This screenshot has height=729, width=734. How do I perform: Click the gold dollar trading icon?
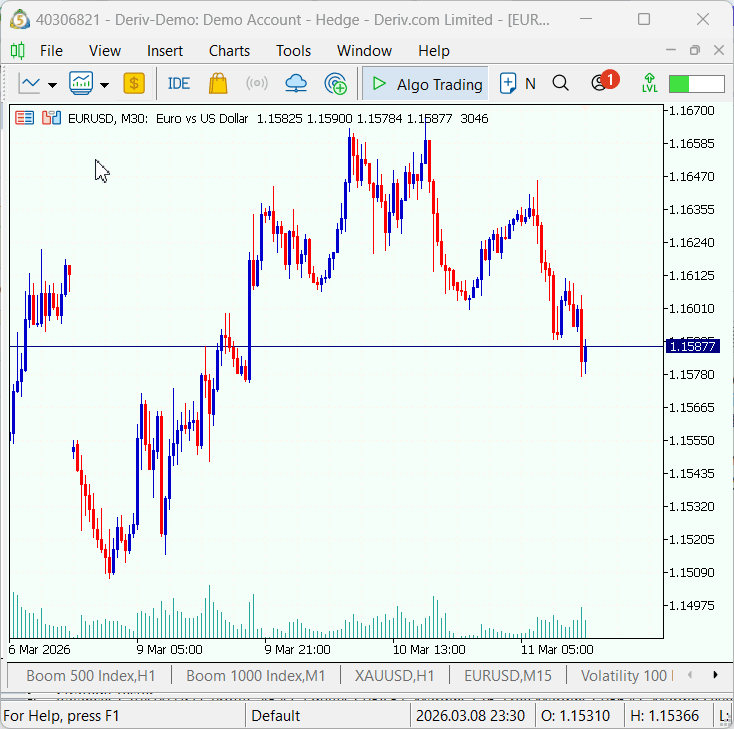pyautogui.click(x=134, y=83)
